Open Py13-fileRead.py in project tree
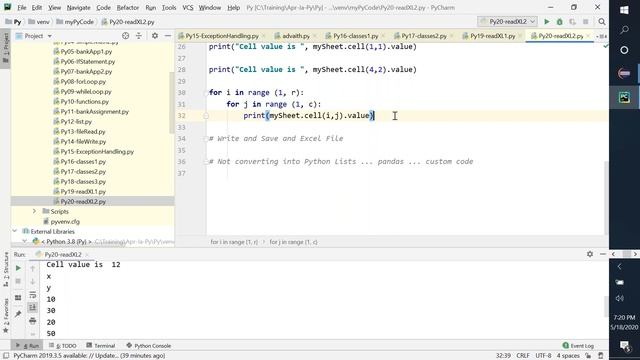 point(83,131)
